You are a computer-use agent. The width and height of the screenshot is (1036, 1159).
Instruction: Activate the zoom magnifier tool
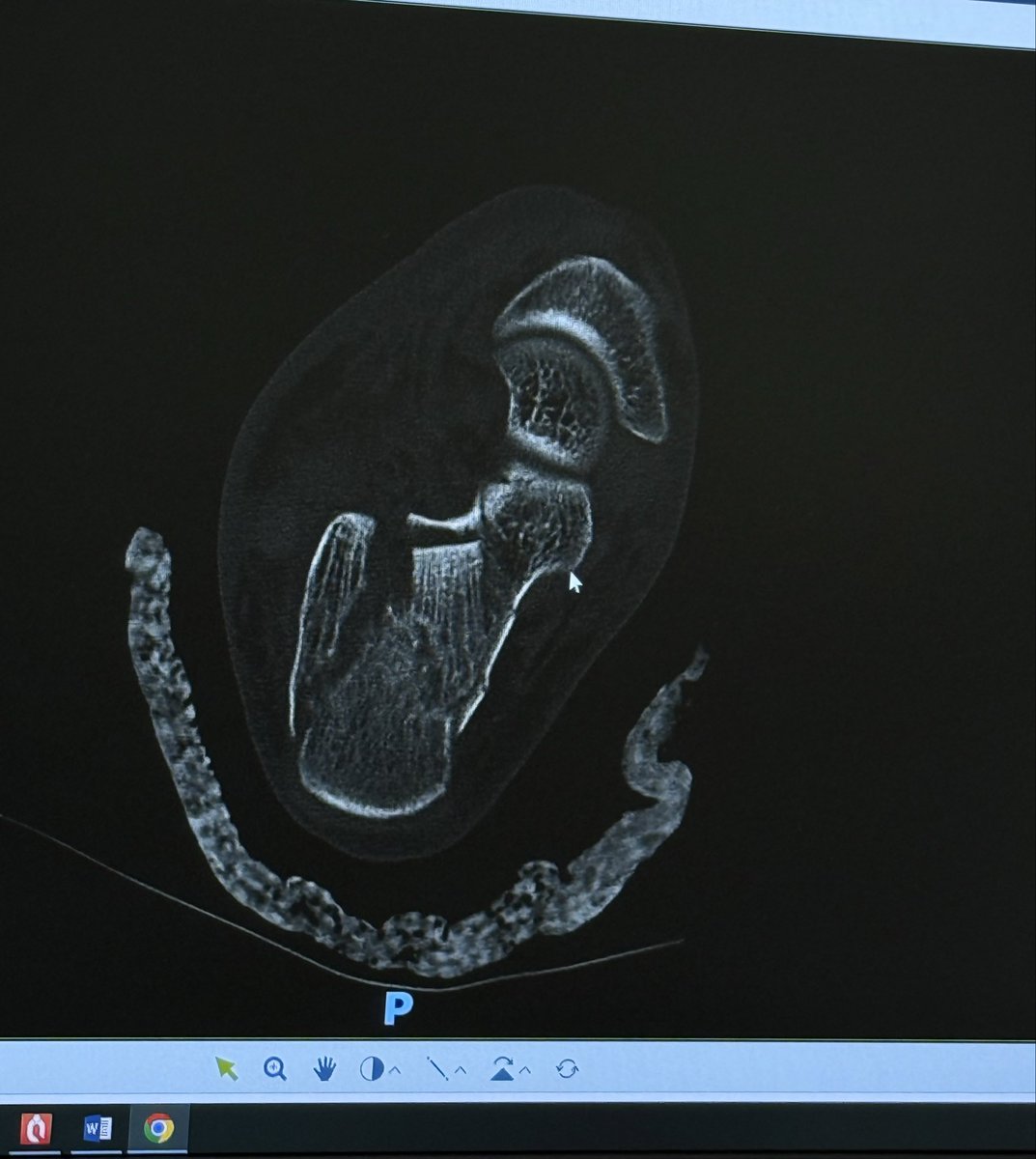coord(275,1068)
